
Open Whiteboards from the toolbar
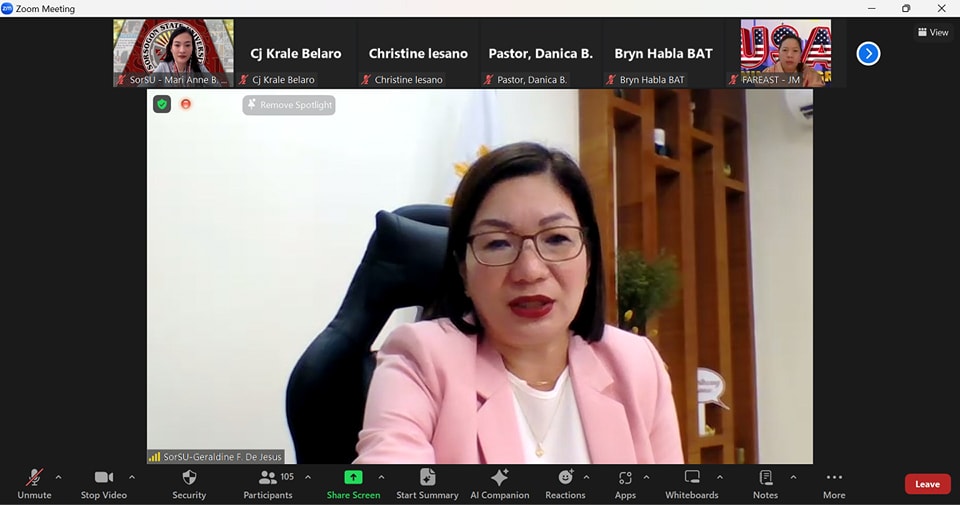(x=691, y=478)
